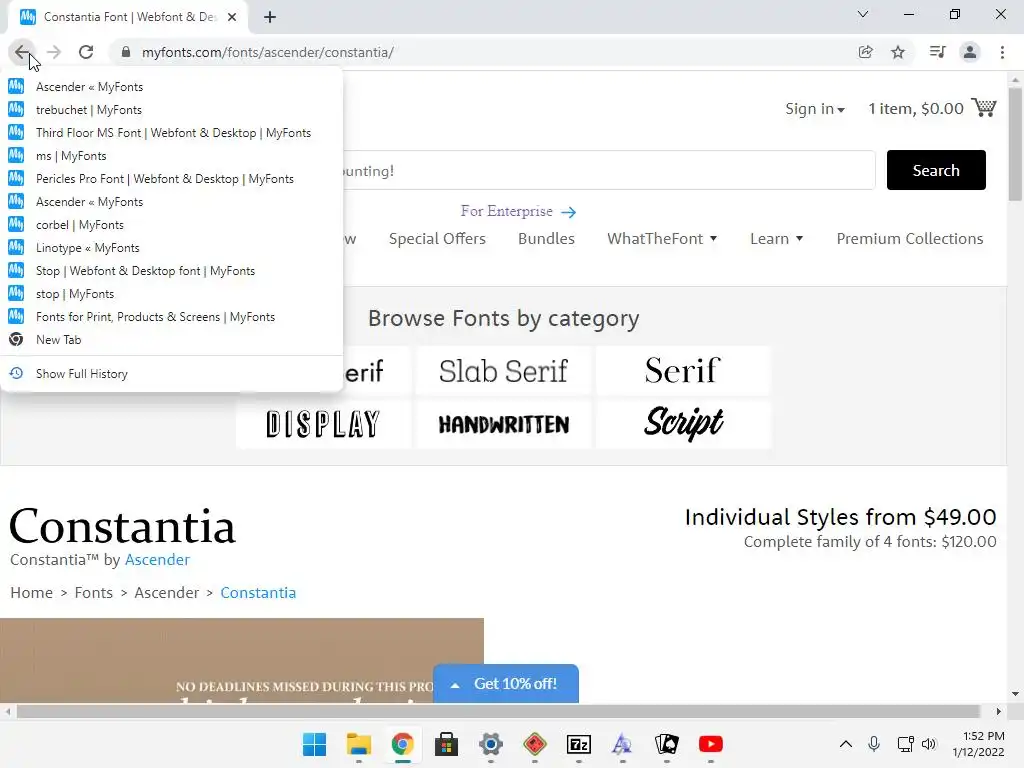This screenshot has height=768, width=1024.
Task: Go to Home in the breadcrumb
Action: pos(31,593)
